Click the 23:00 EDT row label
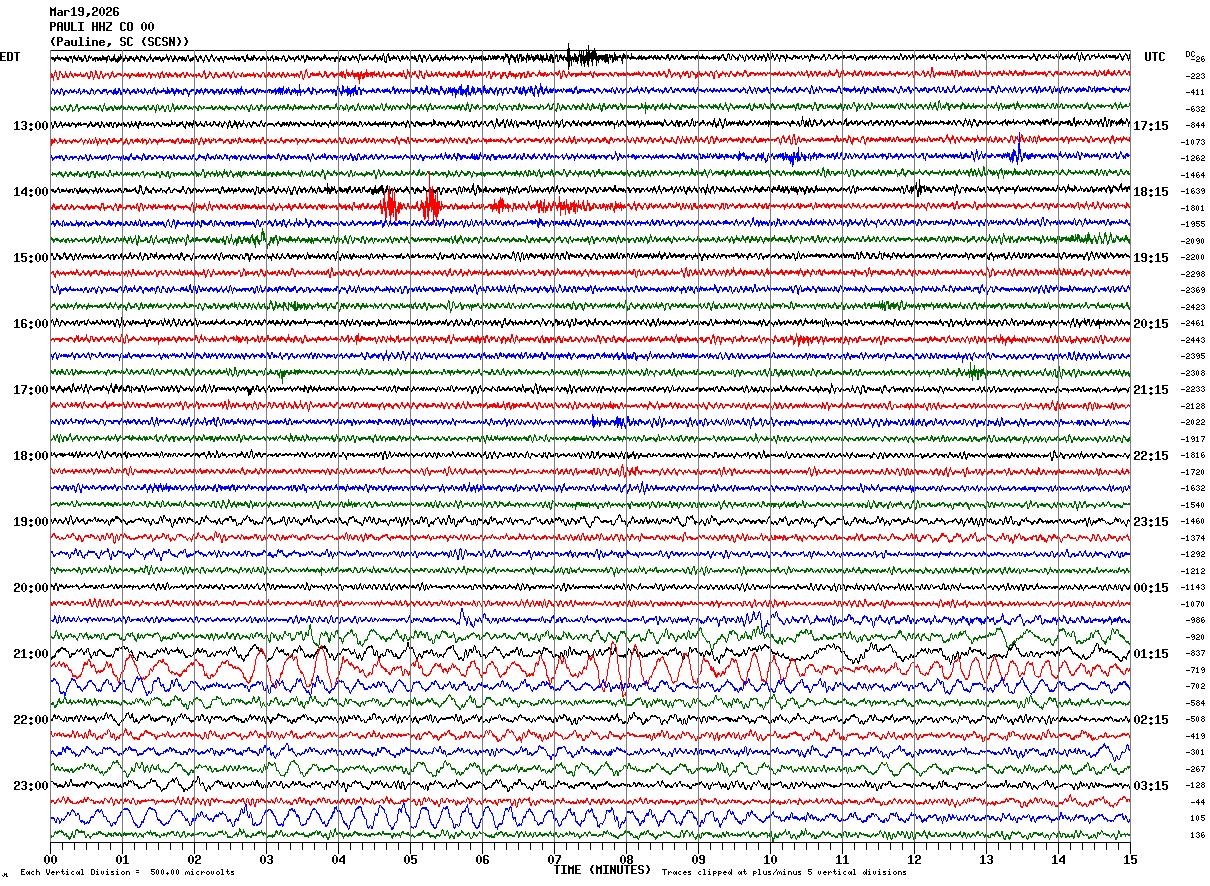This screenshot has width=1210, height=886. click(30, 786)
